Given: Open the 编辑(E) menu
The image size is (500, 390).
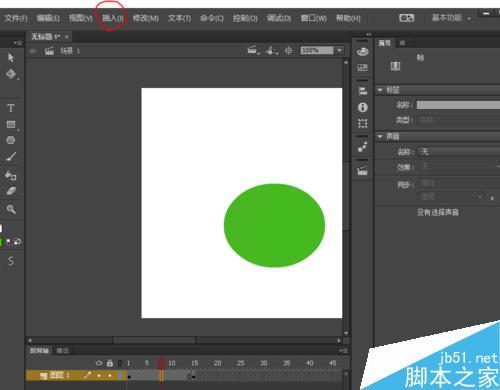Looking at the screenshot, I should tap(48, 18).
